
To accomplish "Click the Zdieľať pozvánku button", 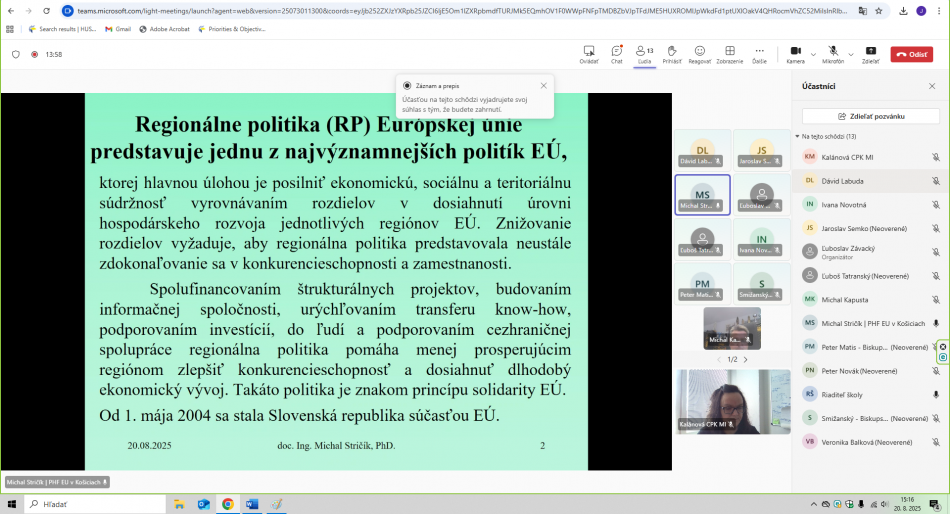I will 871,116.
